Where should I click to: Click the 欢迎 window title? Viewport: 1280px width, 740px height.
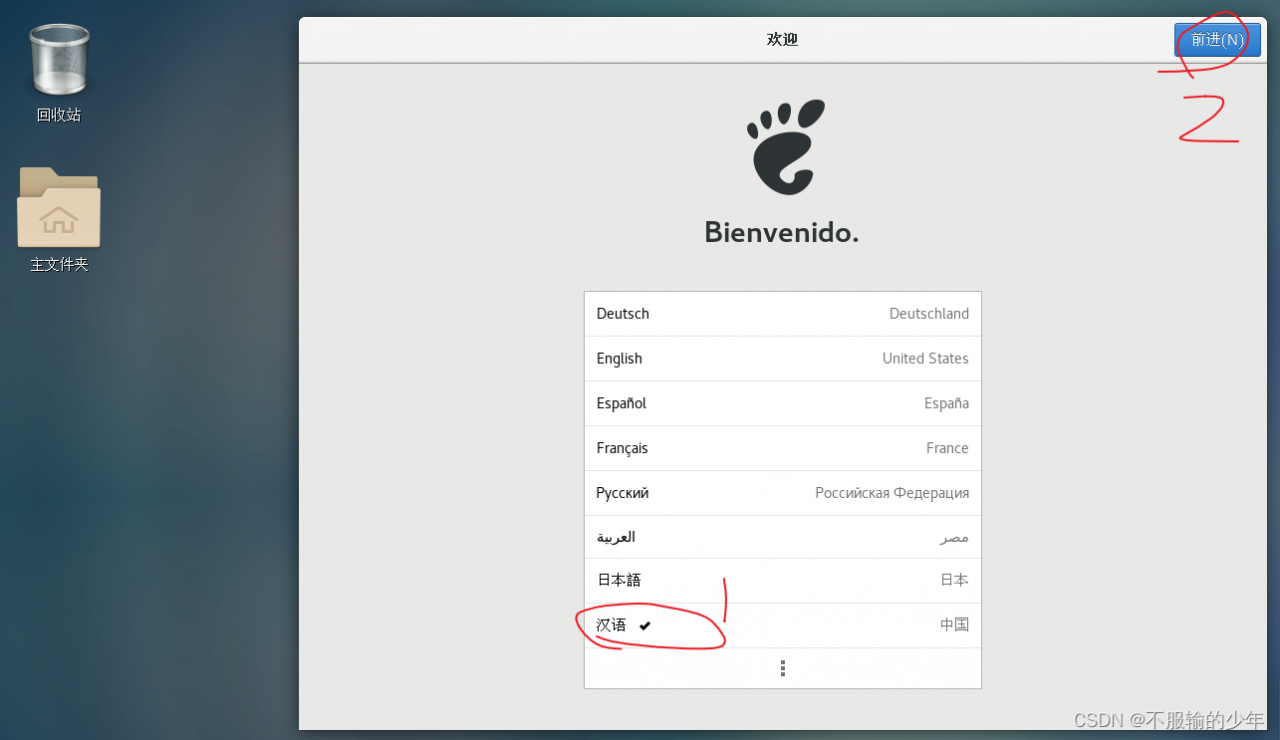coord(782,40)
